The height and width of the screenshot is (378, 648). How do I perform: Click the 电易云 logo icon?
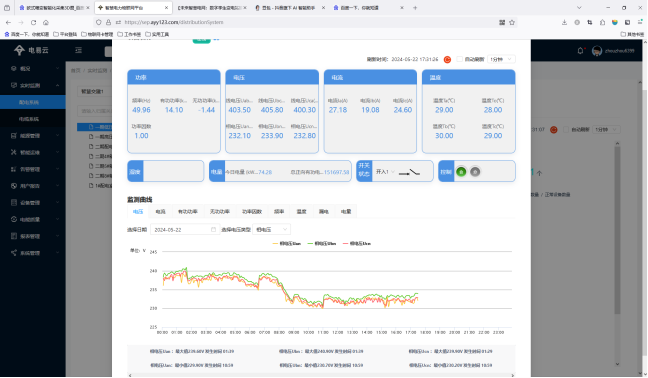19,50
